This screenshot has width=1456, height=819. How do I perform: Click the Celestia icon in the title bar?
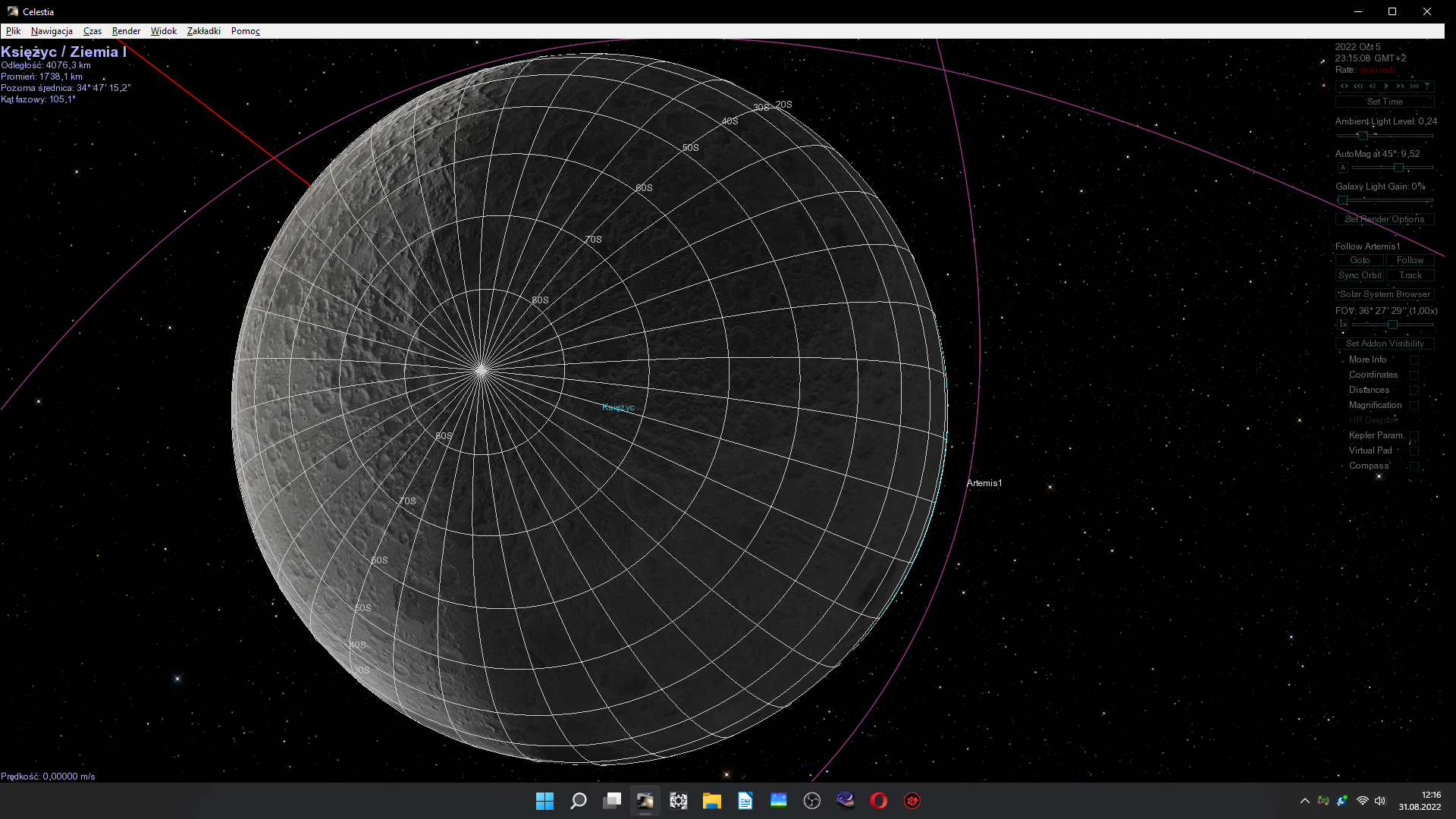click(12, 11)
